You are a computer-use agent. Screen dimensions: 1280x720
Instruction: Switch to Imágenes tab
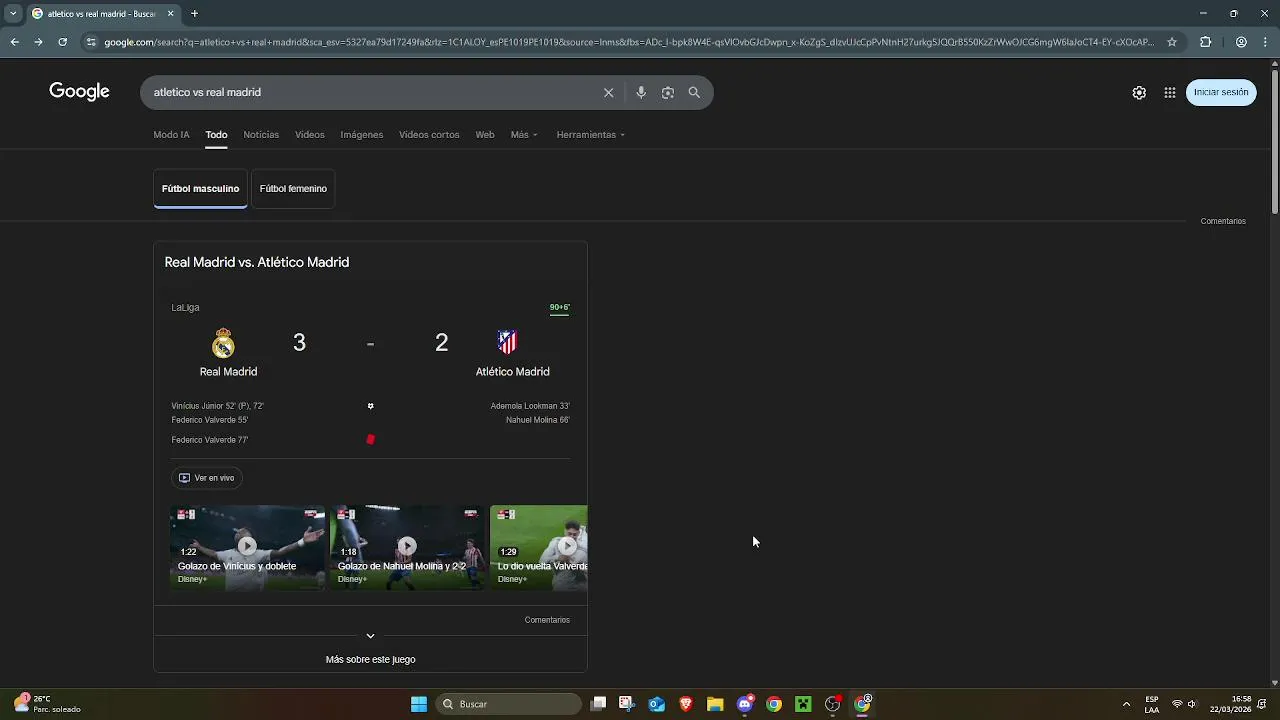[x=361, y=134]
